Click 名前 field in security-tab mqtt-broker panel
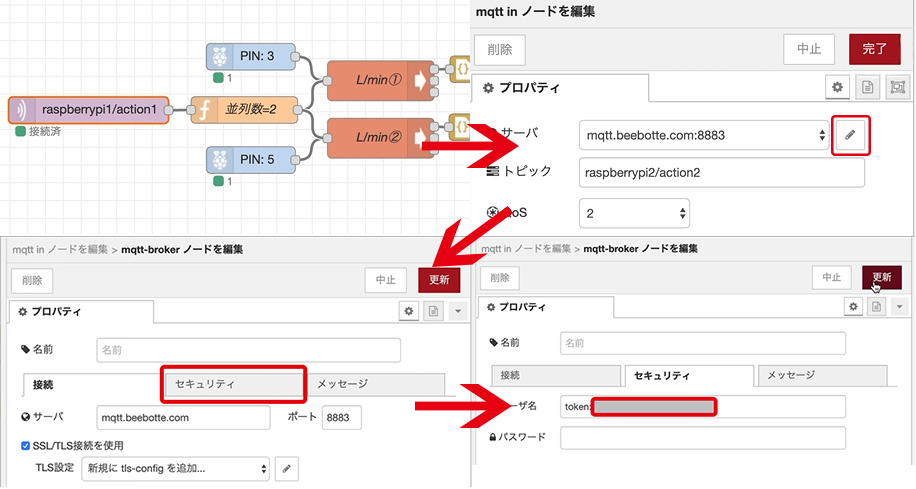 point(703,344)
